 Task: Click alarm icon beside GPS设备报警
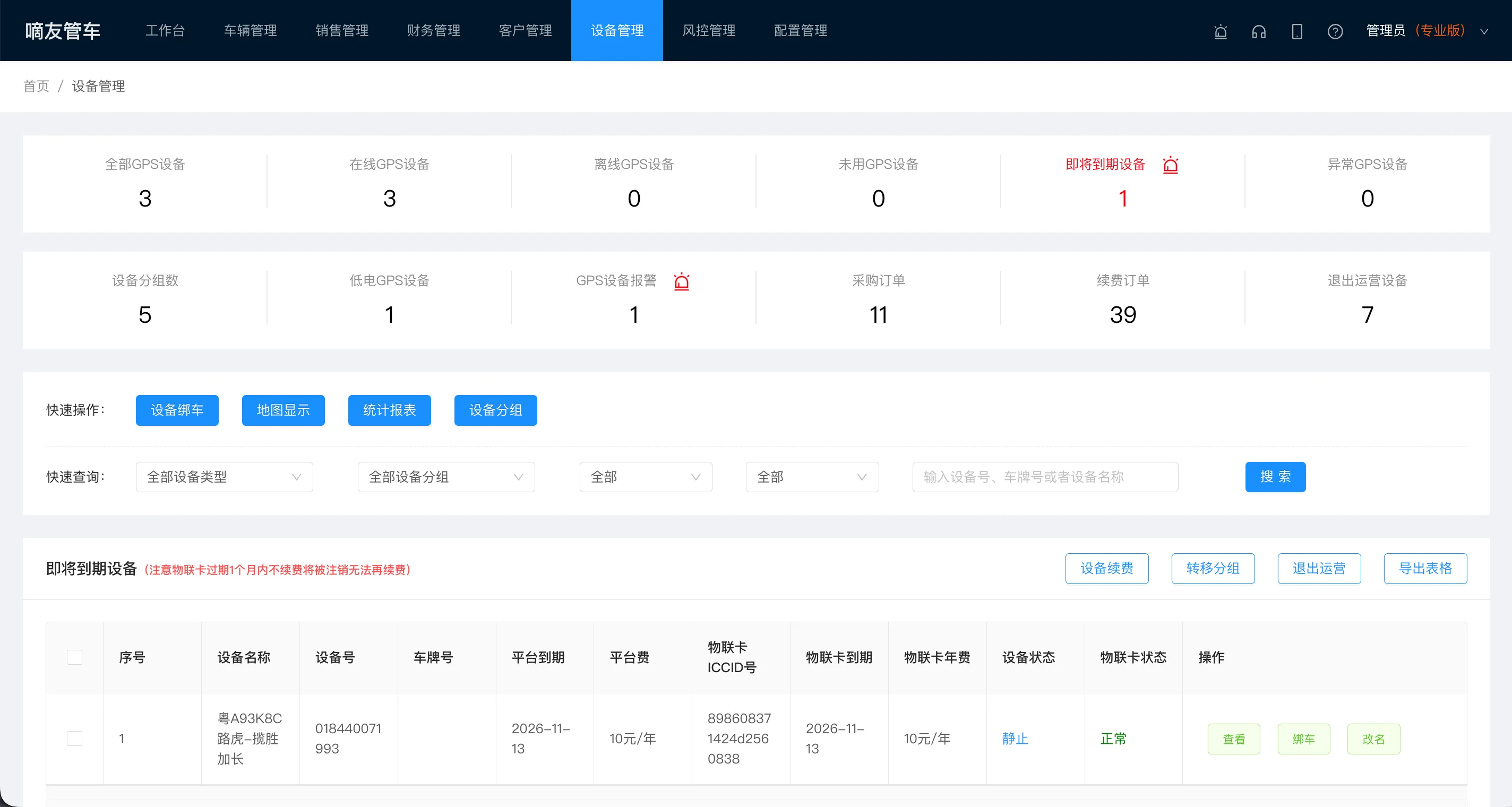(682, 281)
